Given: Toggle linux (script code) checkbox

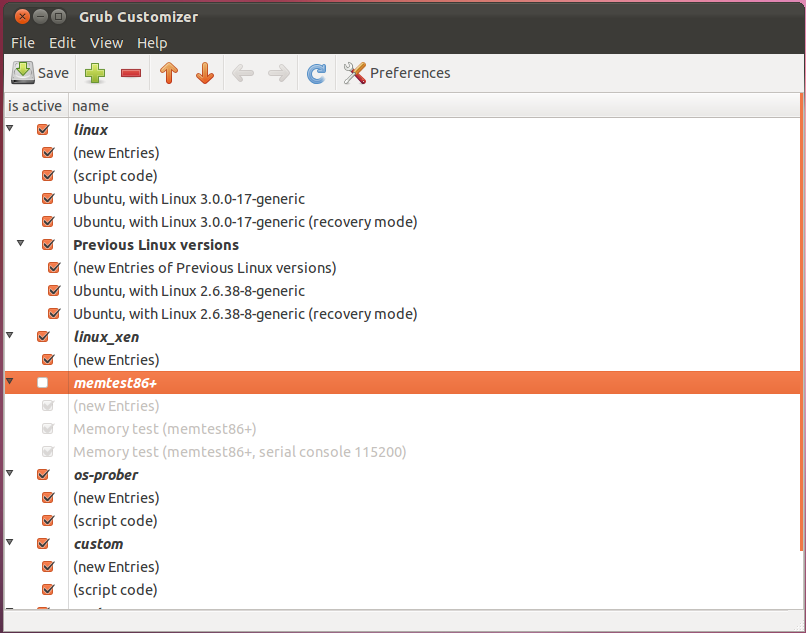Looking at the screenshot, I should 48,175.
